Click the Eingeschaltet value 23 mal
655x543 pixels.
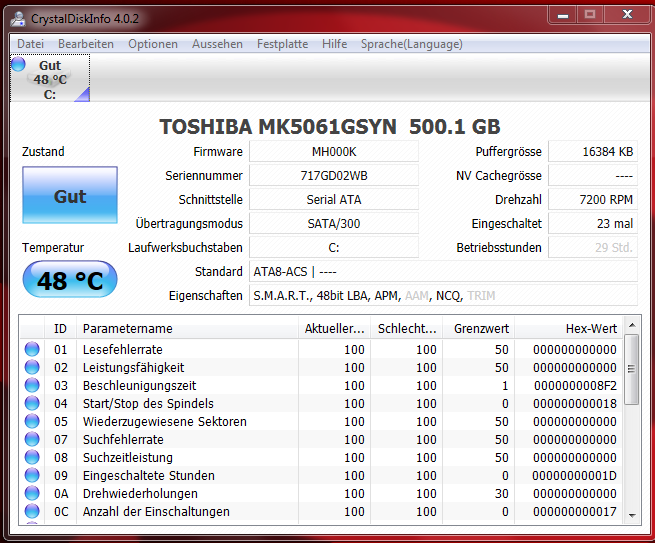tap(593, 223)
